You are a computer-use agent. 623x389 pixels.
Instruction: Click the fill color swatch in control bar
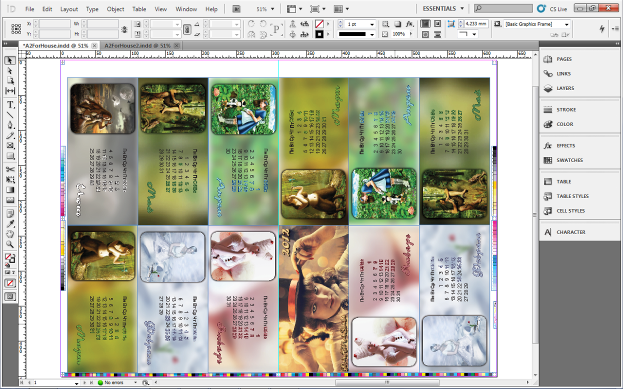tap(319, 24)
